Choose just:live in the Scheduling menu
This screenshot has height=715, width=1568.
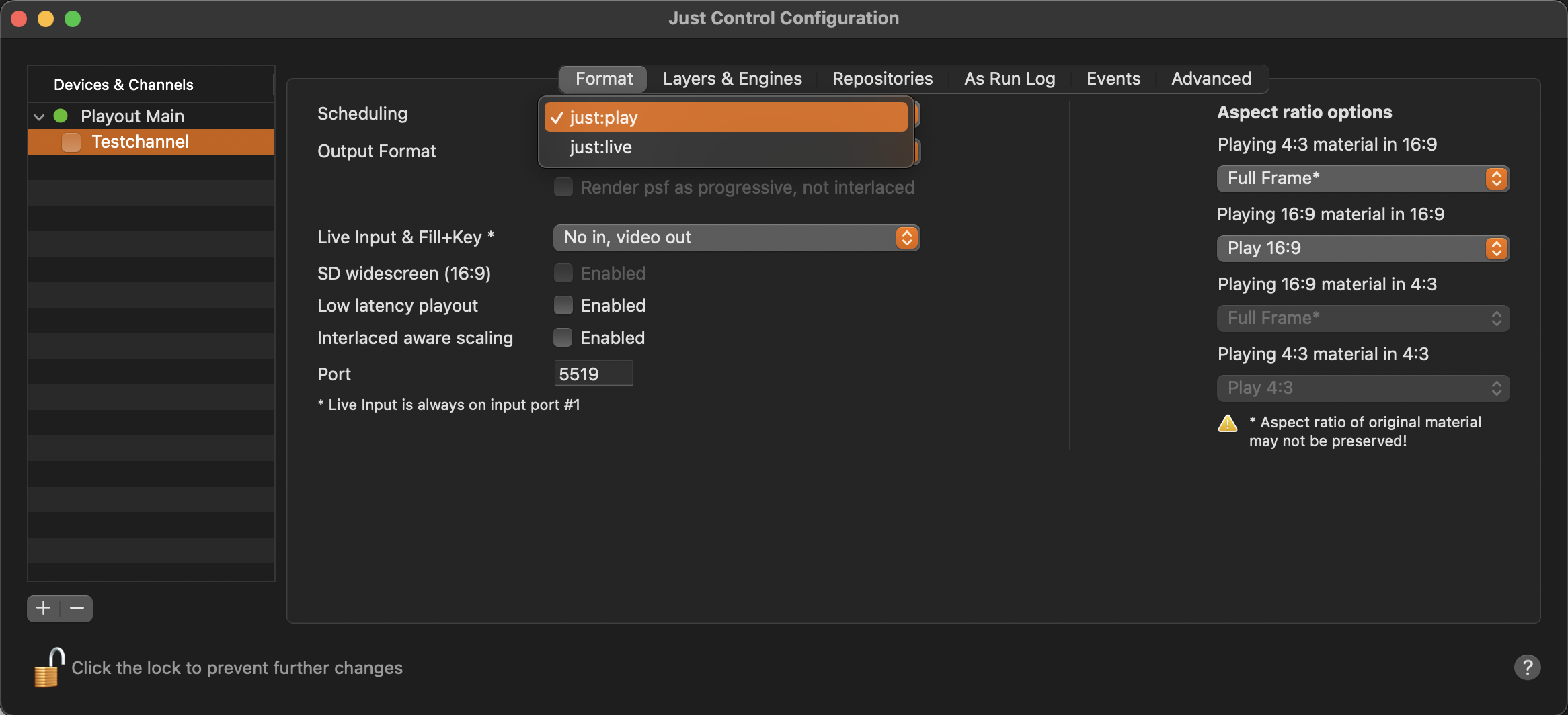click(x=726, y=147)
